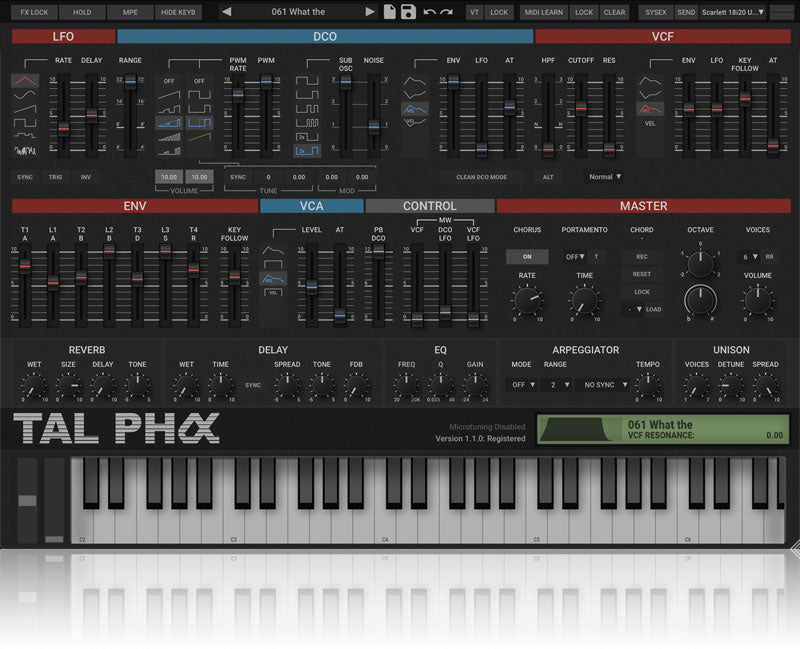This screenshot has width=800, height=649.
Task: Select the top DCO envelope mode shape
Action: tap(415, 81)
